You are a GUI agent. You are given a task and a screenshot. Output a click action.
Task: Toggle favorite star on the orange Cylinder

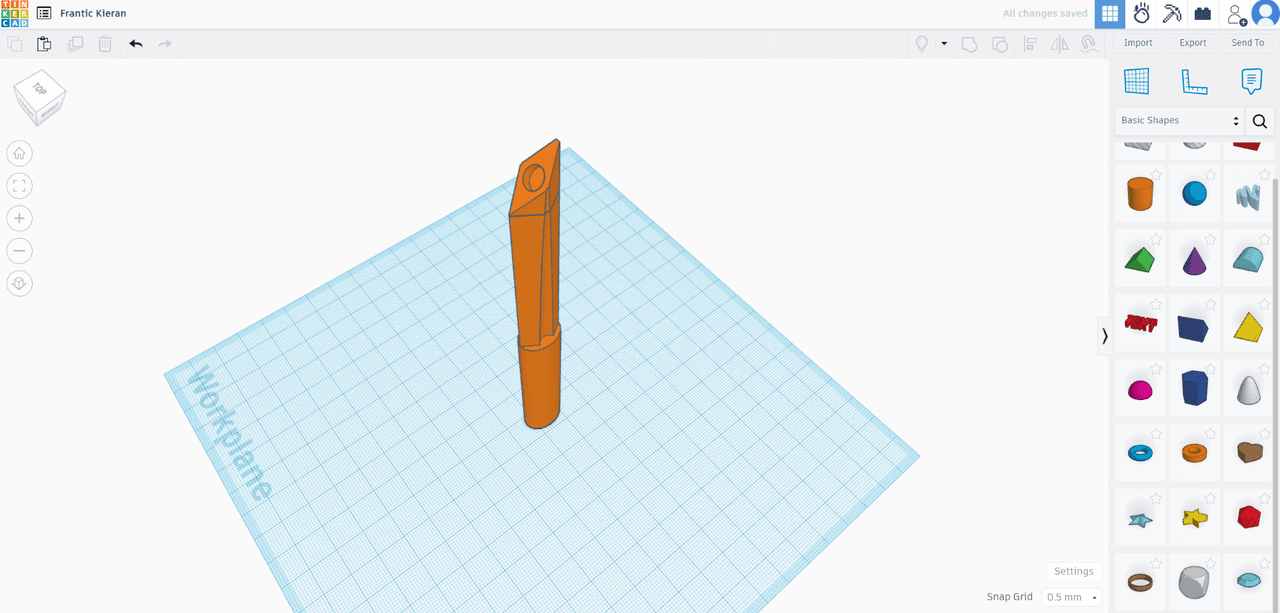click(1156, 174)
